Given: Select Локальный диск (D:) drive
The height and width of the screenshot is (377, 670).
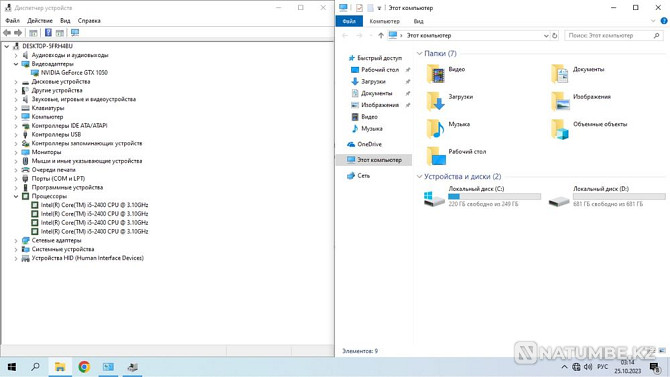Looking at the screenshot, I should click(607, 197).
